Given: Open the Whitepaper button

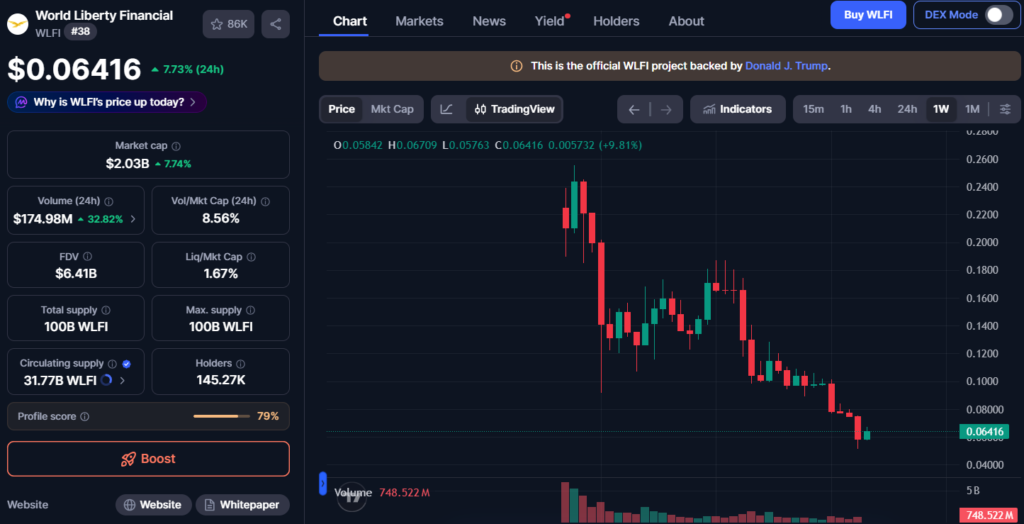Looking at the screenshot, I should 242,505.
